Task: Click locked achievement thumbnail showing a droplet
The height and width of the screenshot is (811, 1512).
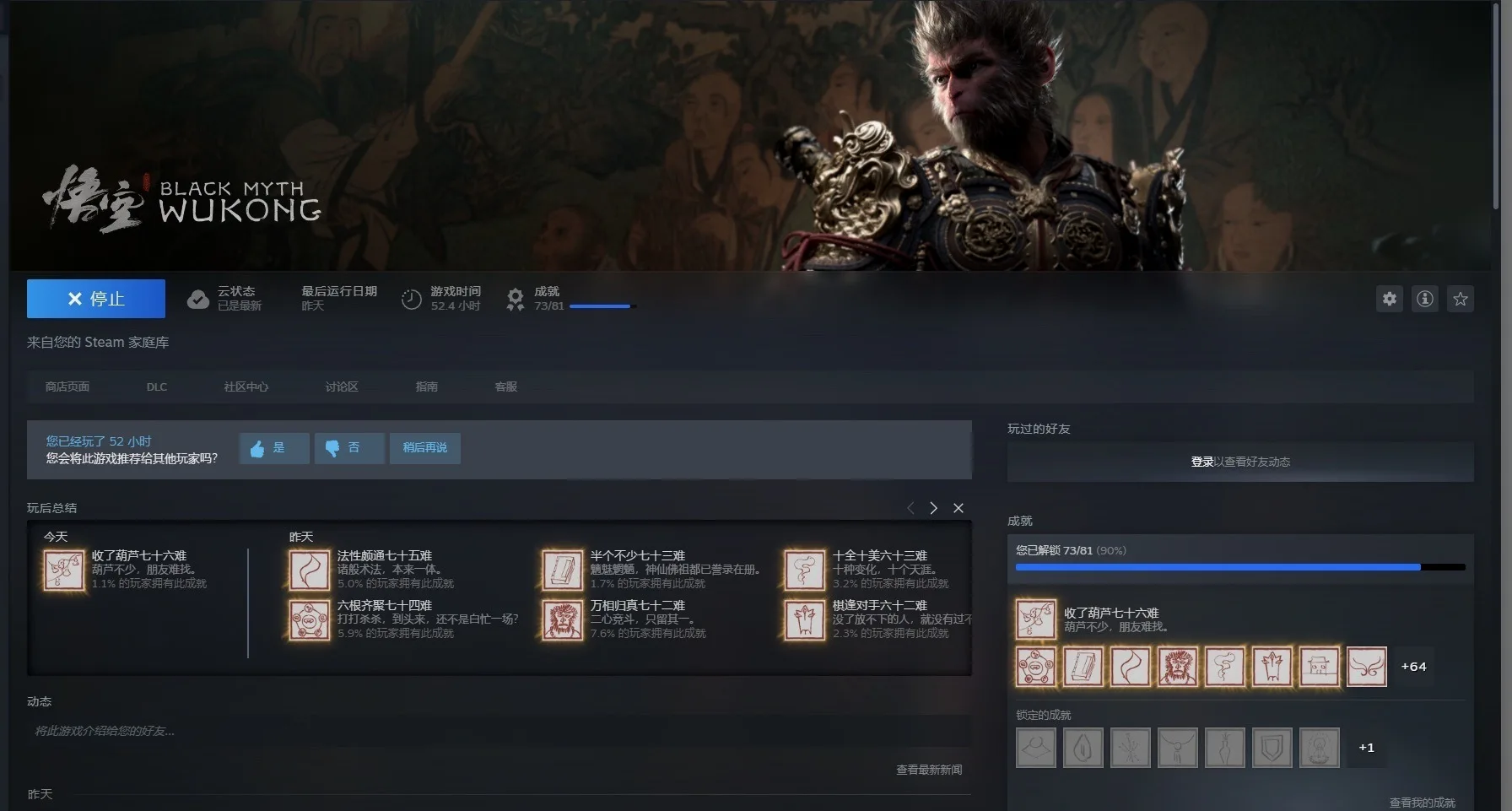Action: click(x=1083, y=748)
